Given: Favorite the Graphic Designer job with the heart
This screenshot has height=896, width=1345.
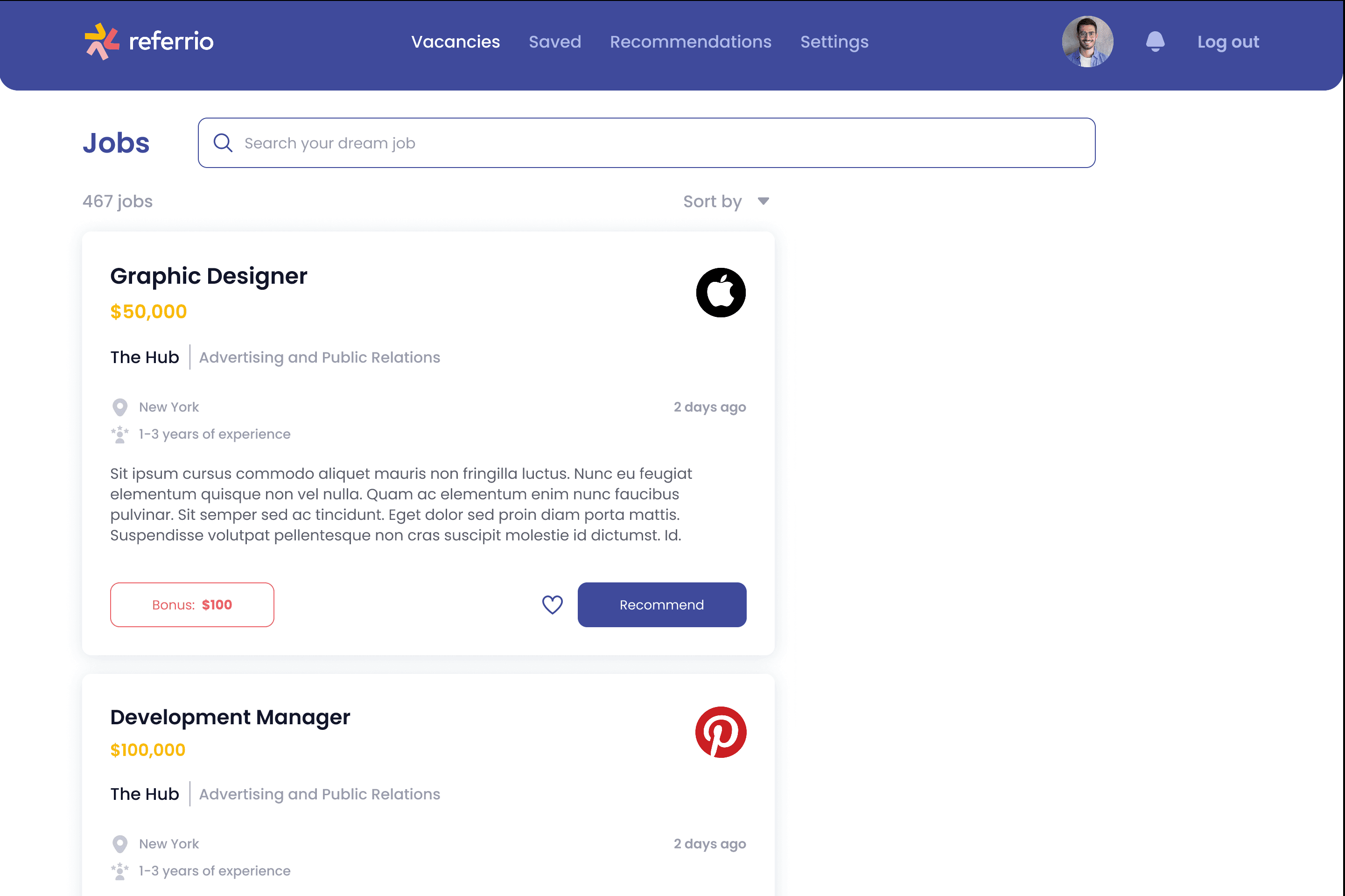Looking at the screenshot, I should [x=552, y=605].
